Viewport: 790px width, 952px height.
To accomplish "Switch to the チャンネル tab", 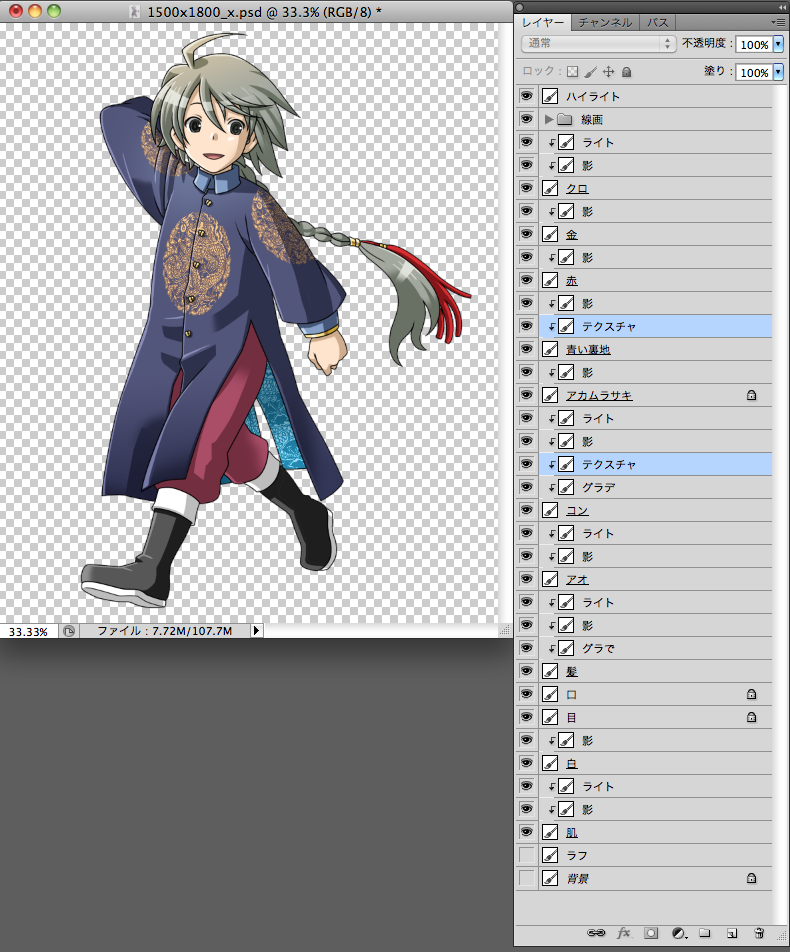I will click(605, 22).
